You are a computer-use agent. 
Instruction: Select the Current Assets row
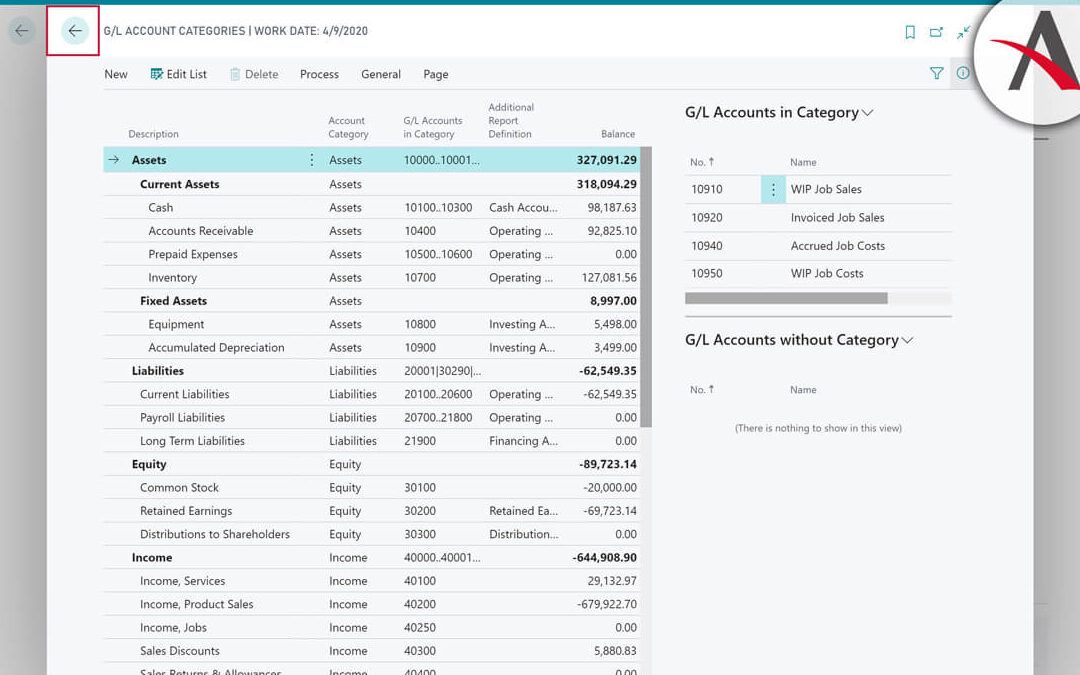(x=371, y=184)
